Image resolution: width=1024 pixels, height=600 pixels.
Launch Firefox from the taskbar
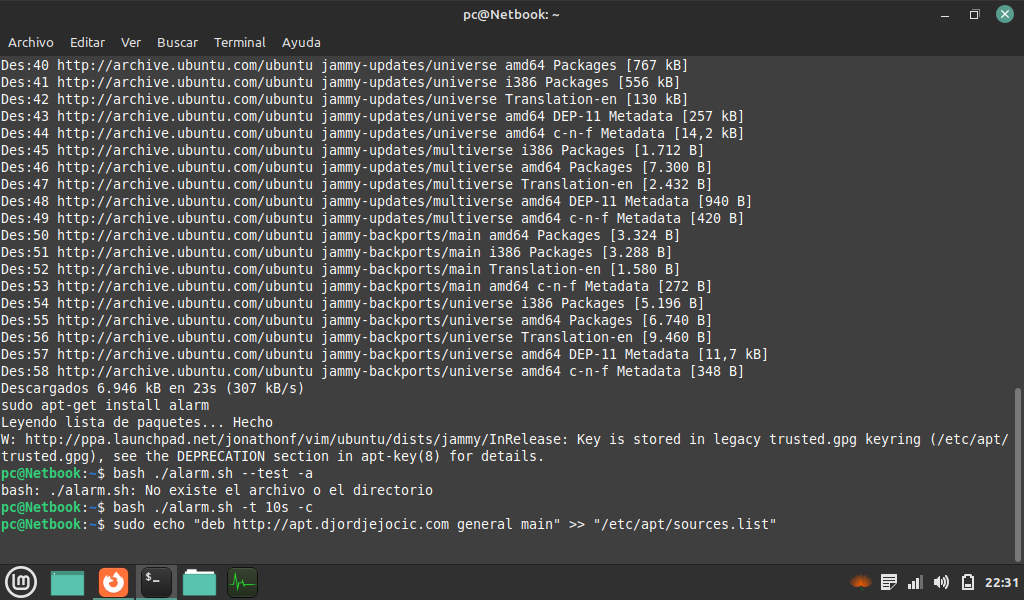[113, 582]
